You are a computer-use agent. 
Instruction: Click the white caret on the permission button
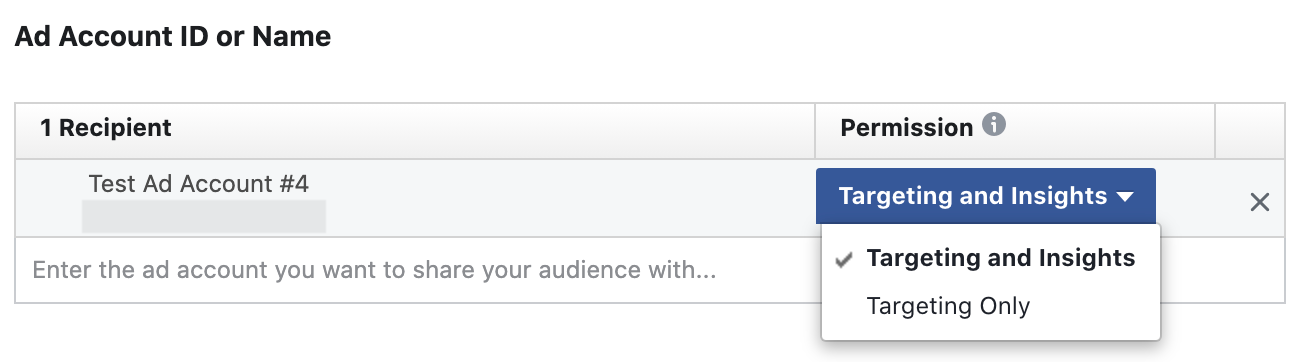(1125, 197)
